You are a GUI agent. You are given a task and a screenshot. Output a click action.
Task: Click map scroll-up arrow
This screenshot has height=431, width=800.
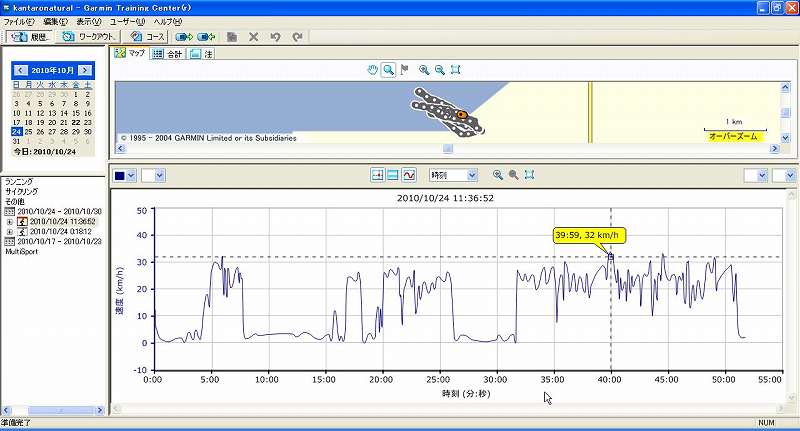tap(785, 87)
